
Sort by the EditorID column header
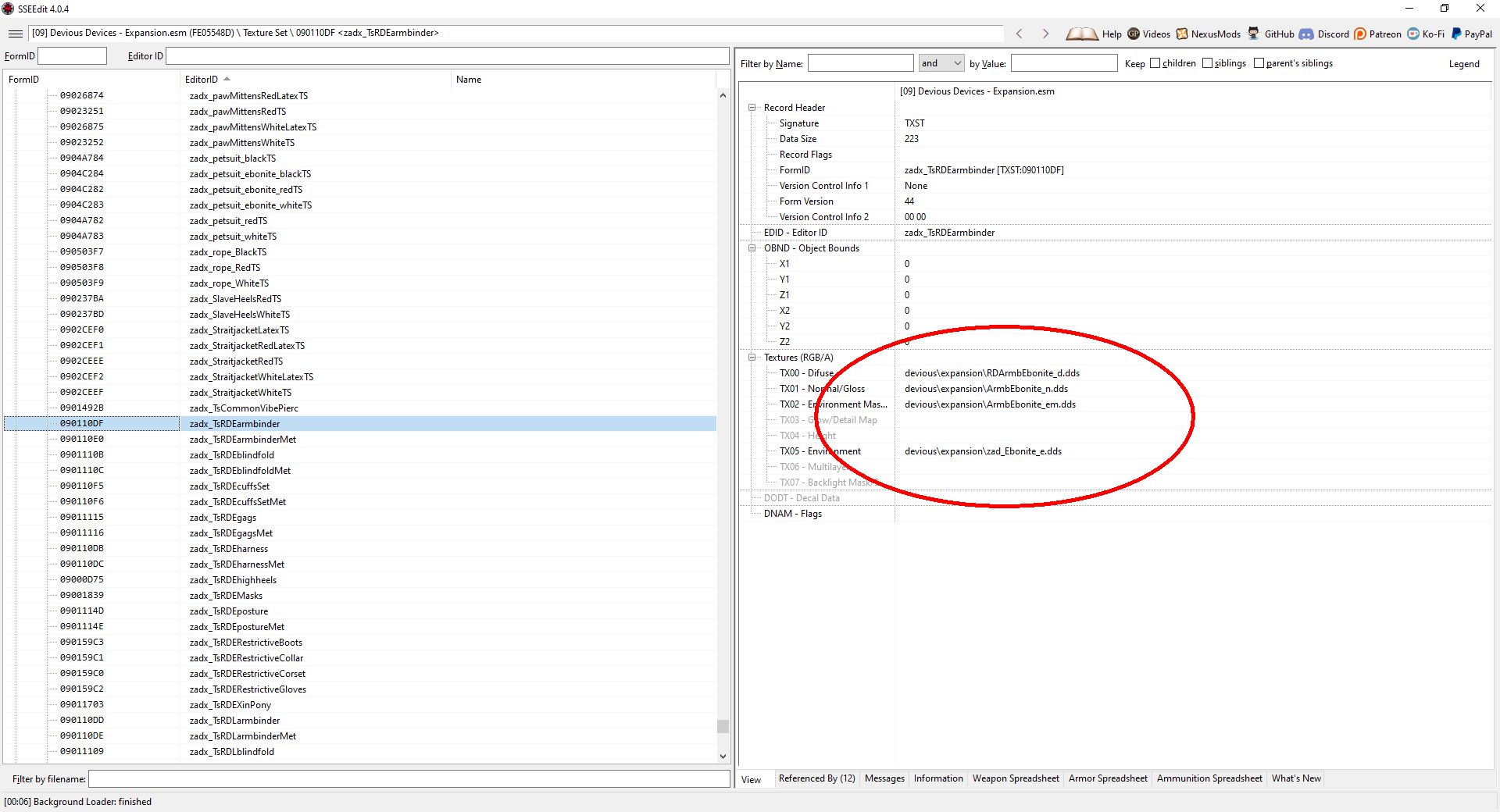click(x=202, y=80)
